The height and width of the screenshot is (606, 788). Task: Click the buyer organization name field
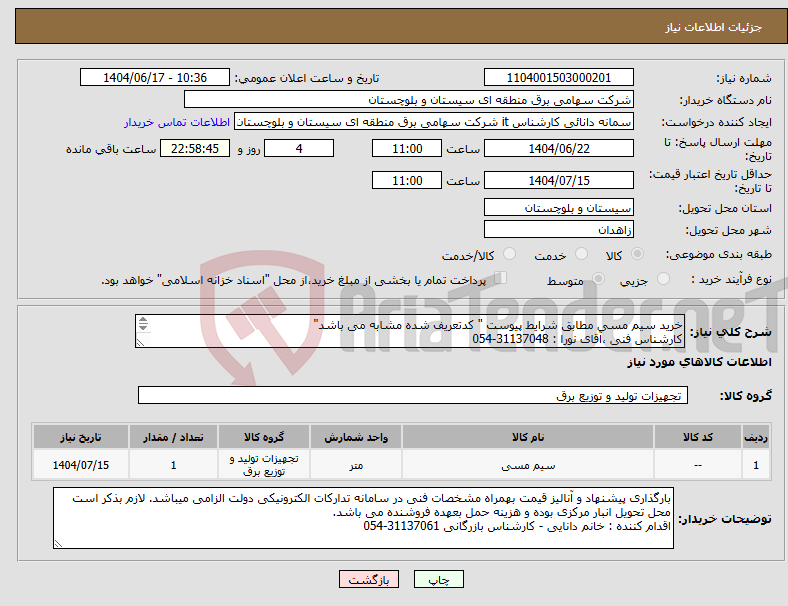(409, 99)
